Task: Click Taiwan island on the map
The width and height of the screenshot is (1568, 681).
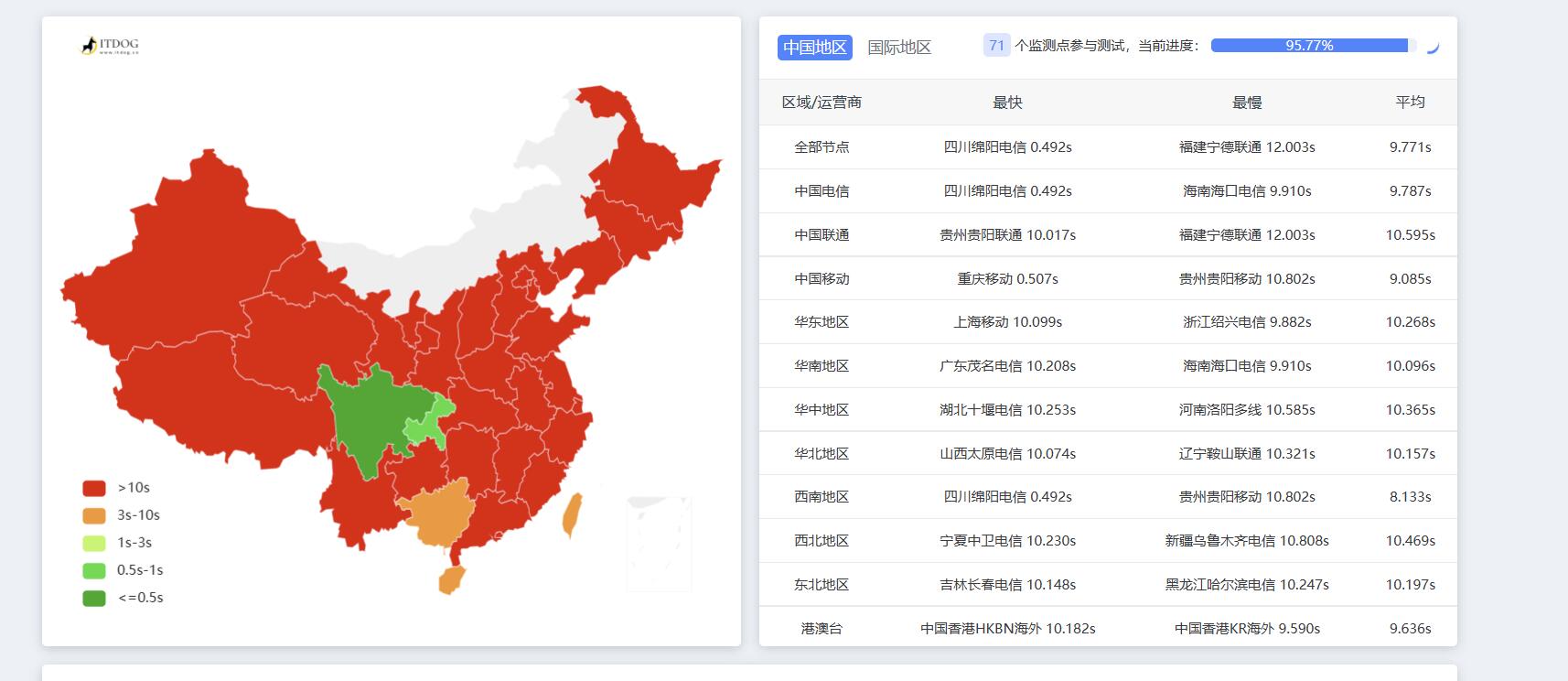Action: click(x=572, y=514)
